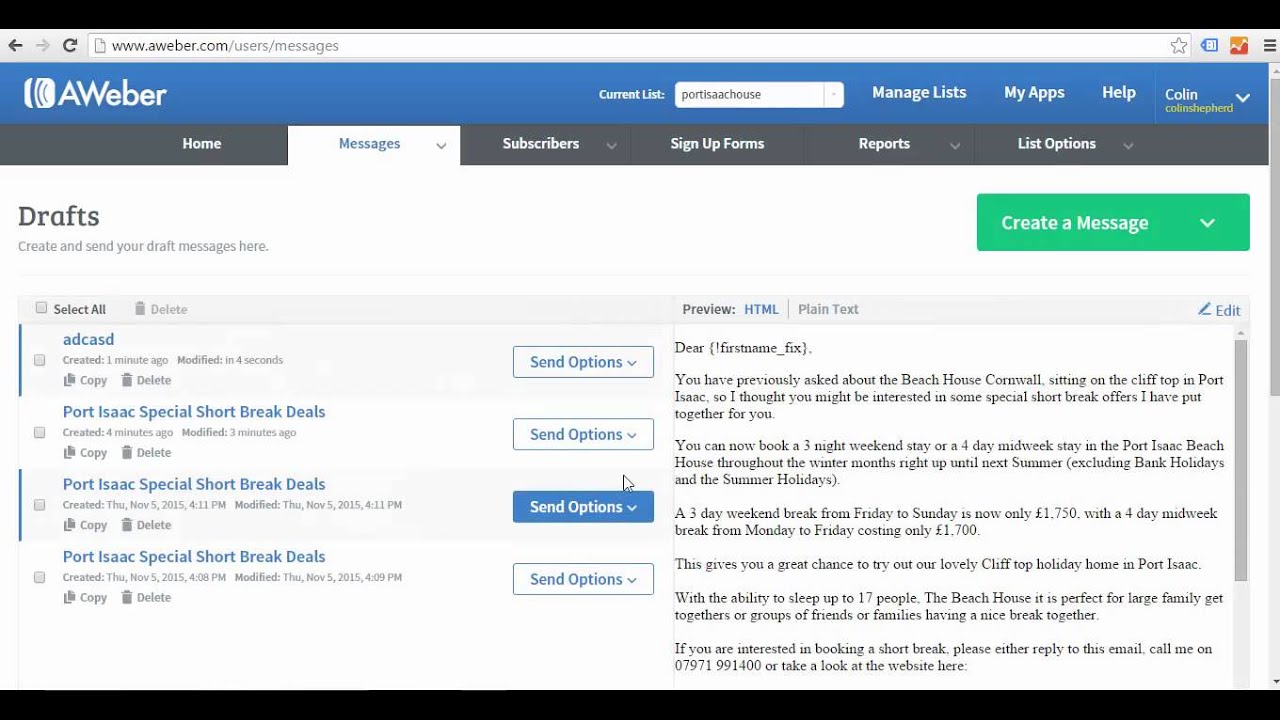
Task: Open the Subscribers tab
Action: click(540, 144)
